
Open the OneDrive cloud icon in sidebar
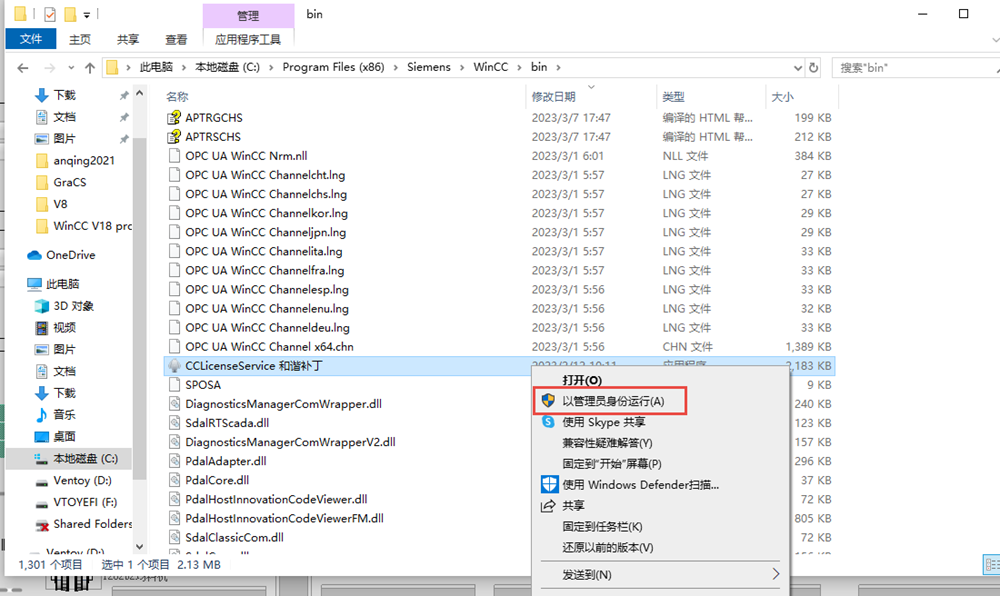(34, 255)
